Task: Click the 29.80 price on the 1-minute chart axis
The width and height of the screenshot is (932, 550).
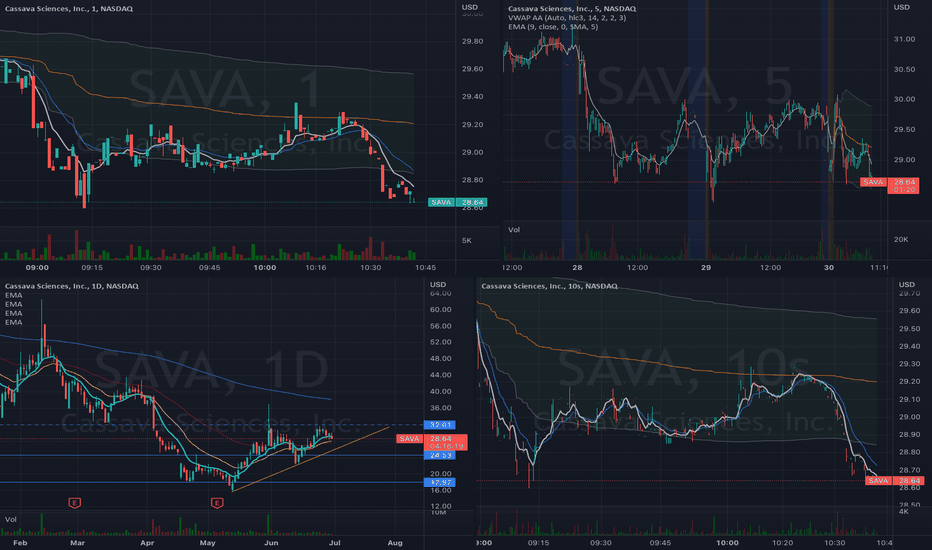Action: [473, 41]
